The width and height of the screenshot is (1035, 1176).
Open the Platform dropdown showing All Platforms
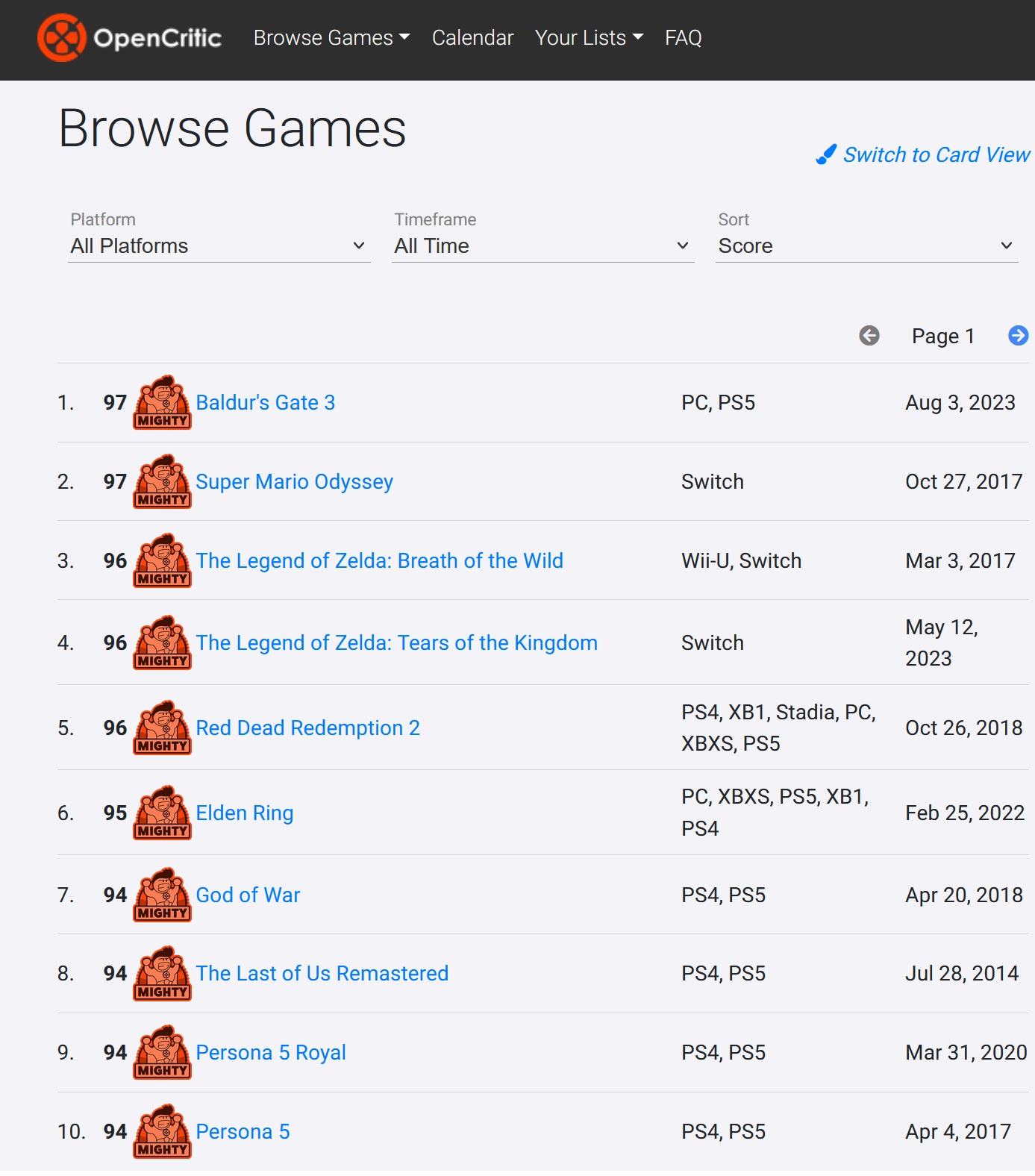pos(219,246)
